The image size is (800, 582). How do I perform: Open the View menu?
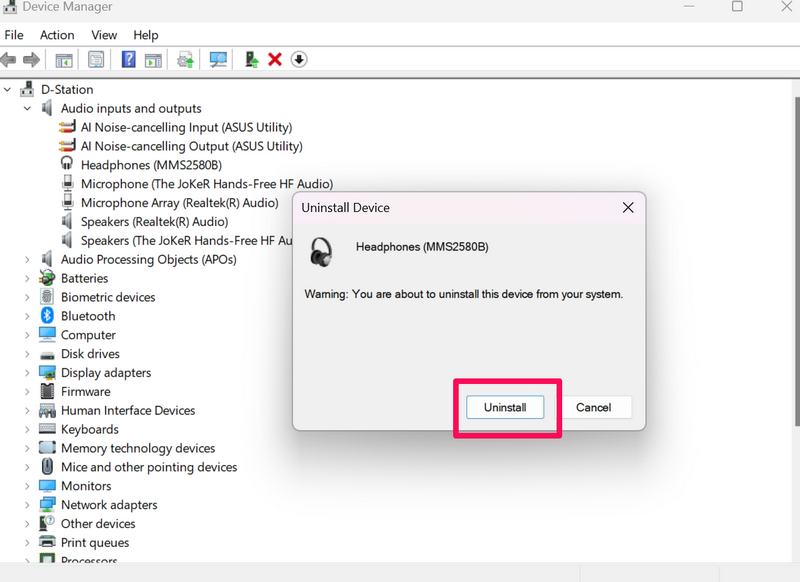(104, 35)
